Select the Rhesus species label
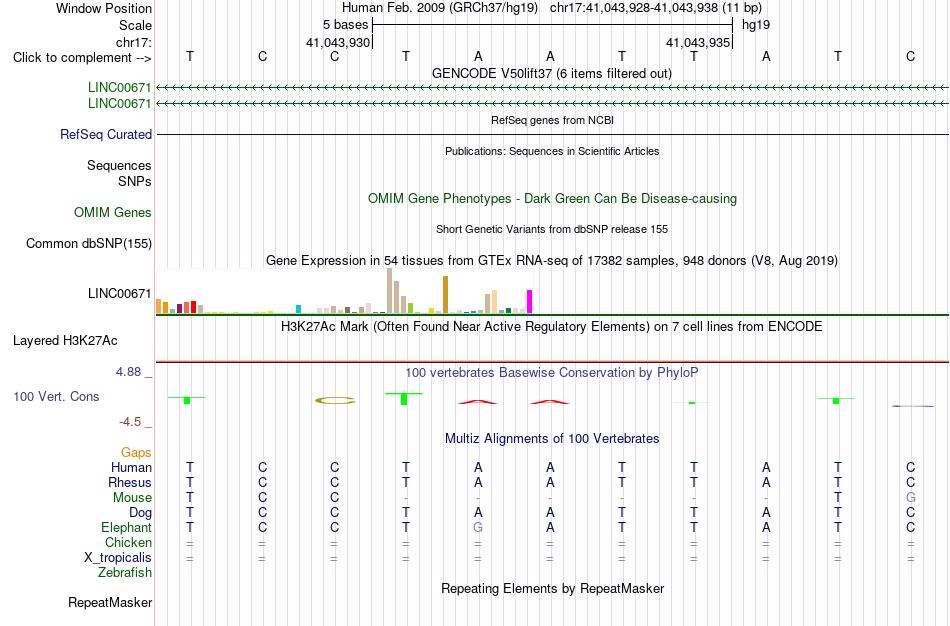Image resolution: width=950 pixels, height=626 pixels. 130,482
